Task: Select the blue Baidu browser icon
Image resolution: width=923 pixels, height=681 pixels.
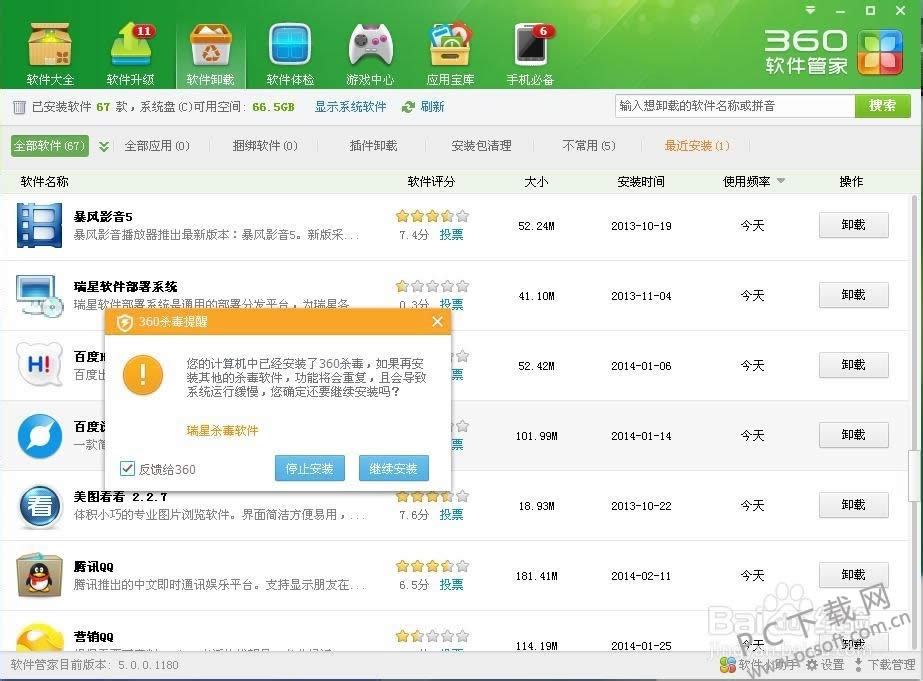Action: click(x=39, y=436)
